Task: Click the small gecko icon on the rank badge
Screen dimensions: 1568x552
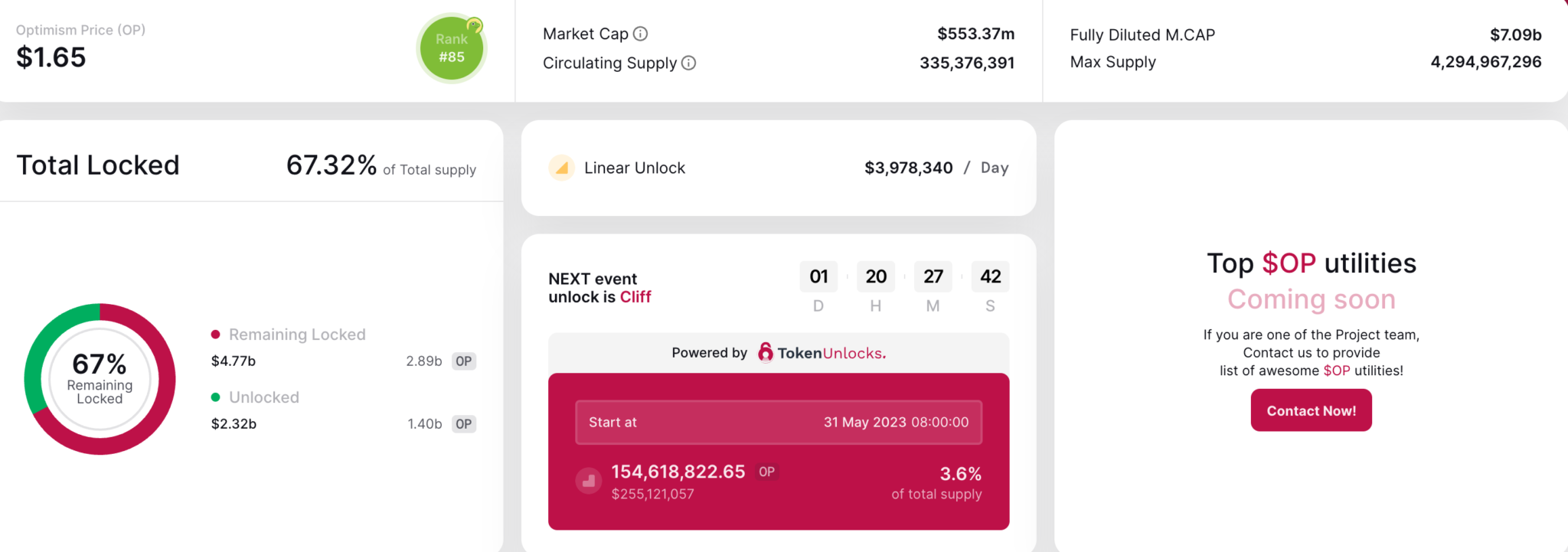Action: tap(475, 26)
